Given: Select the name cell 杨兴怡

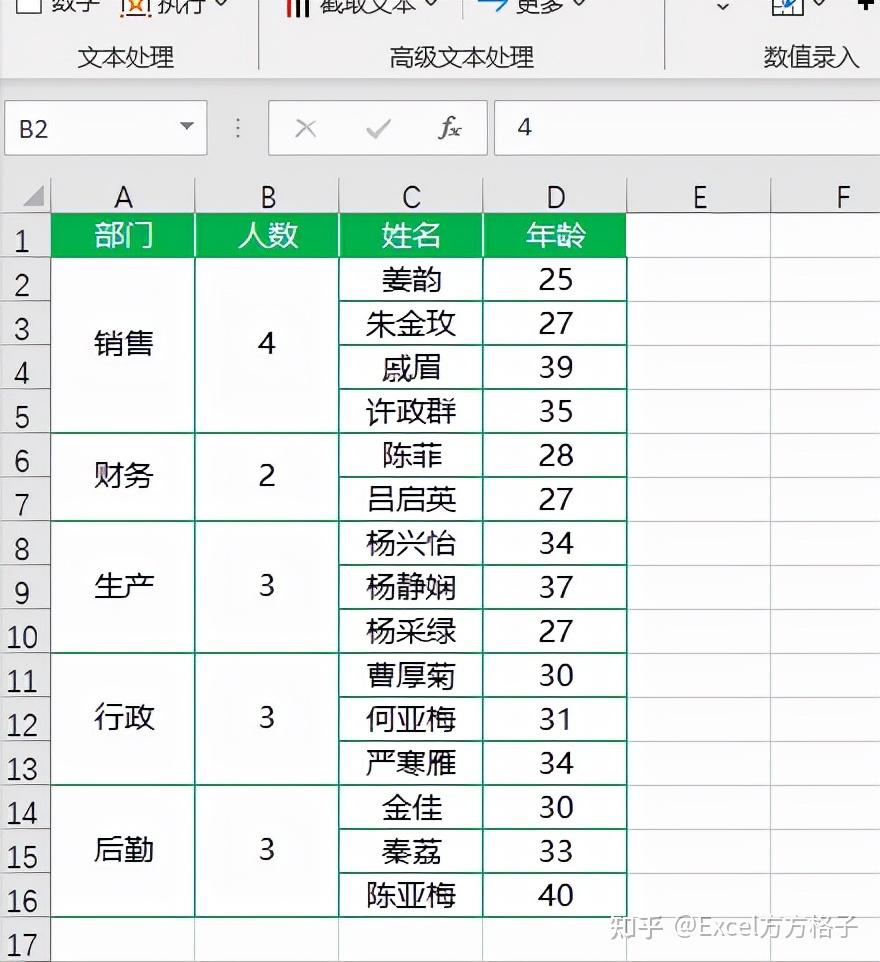Looking at the screenshot, I should [411, 543].
